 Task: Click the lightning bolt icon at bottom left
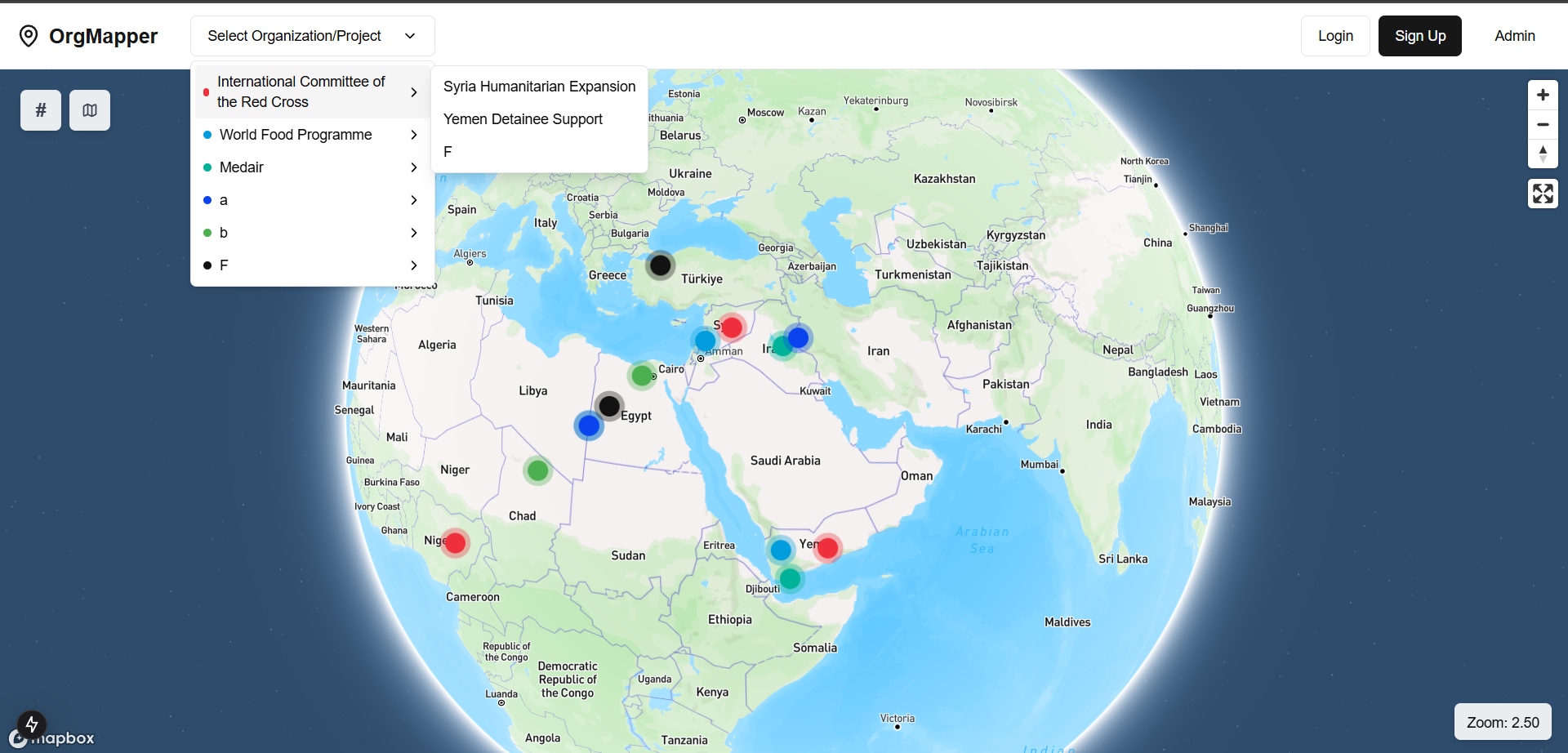[31, 724]
